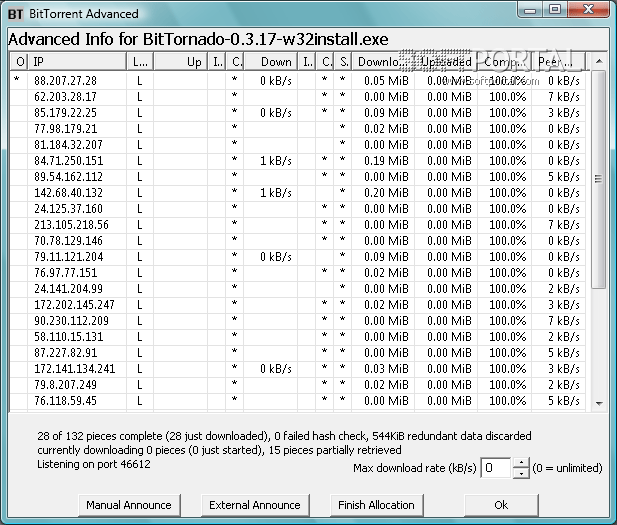The height and width of the screenshot is (525, 617).
Task: Decrease max download rate with down arrow
Action: click(x=521, y=473)
